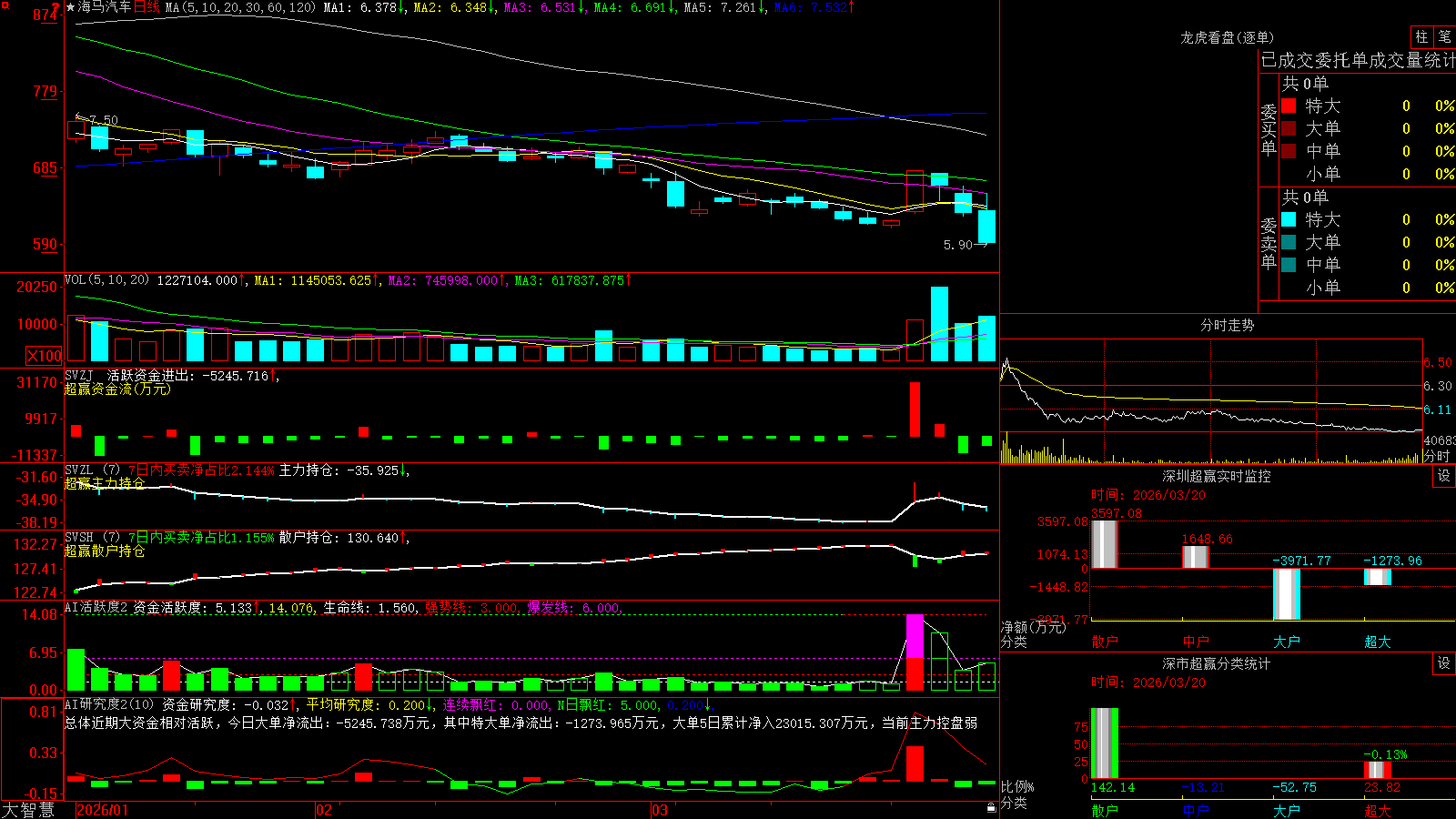This screenshot has height=819, width=1456.
Task: Click the 海马汽车 stock name
Action: (x=105, y=7)
